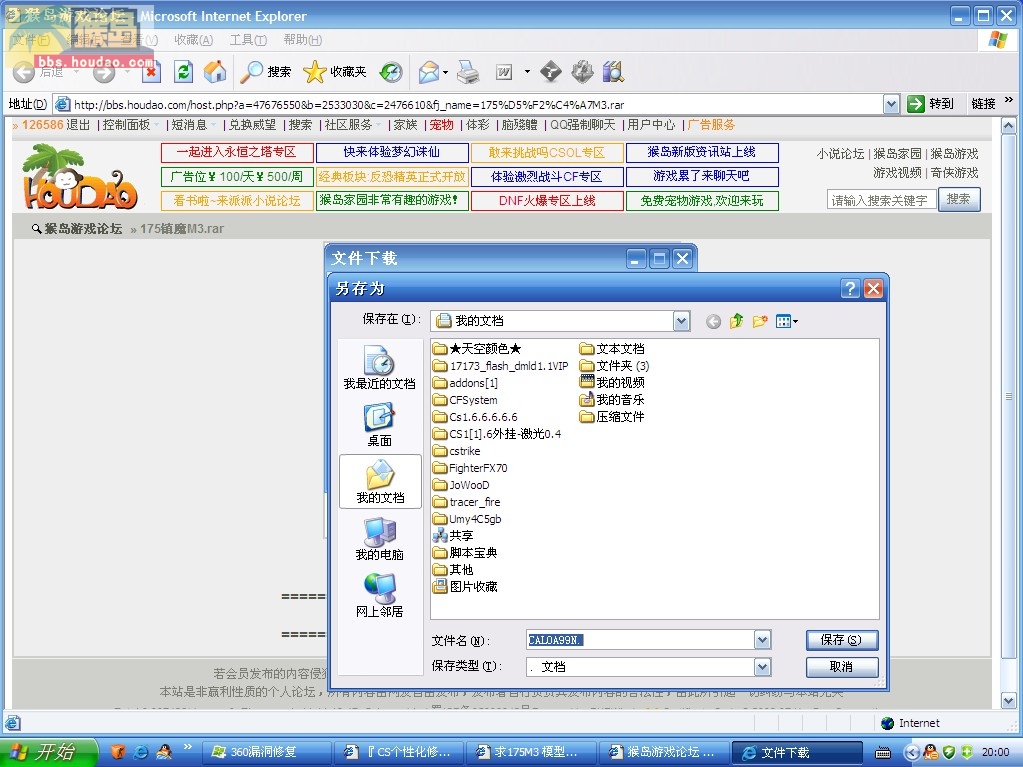Open the 收藏夹 favorites star
The width and height of the screenshot is (1023, 767).
[x=335, y=72]
